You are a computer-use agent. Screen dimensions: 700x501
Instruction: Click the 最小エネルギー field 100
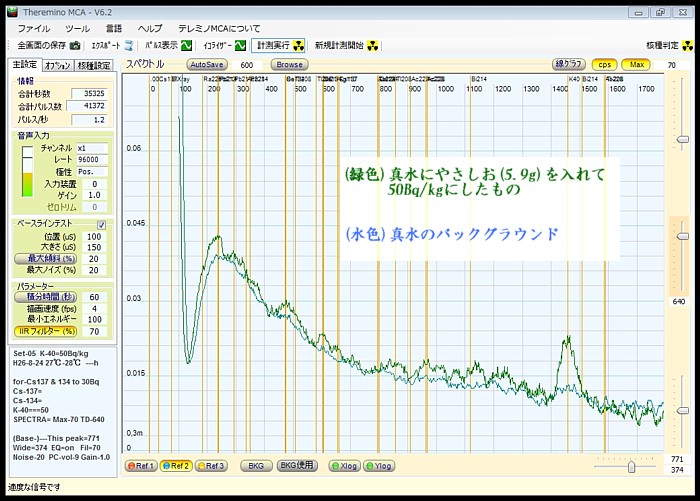pos(94,319)
